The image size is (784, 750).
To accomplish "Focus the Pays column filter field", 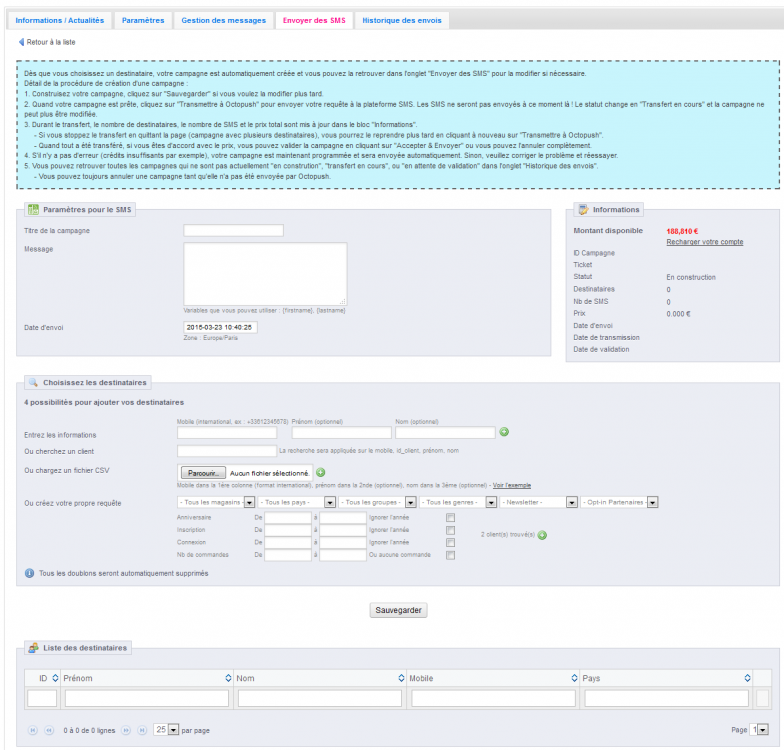I will coord(666,698).
